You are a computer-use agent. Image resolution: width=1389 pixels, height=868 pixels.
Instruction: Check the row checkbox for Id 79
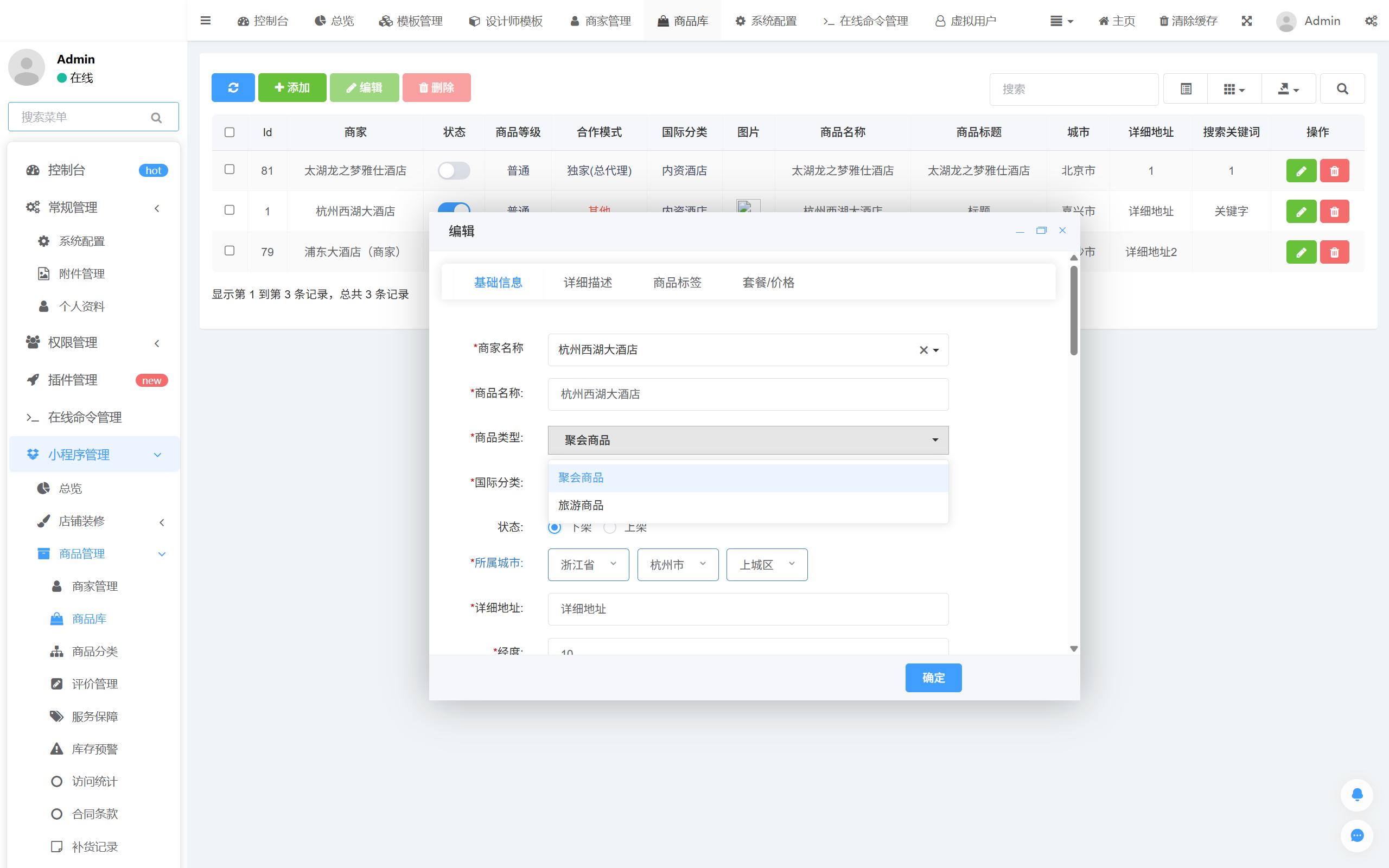(230, 251)
